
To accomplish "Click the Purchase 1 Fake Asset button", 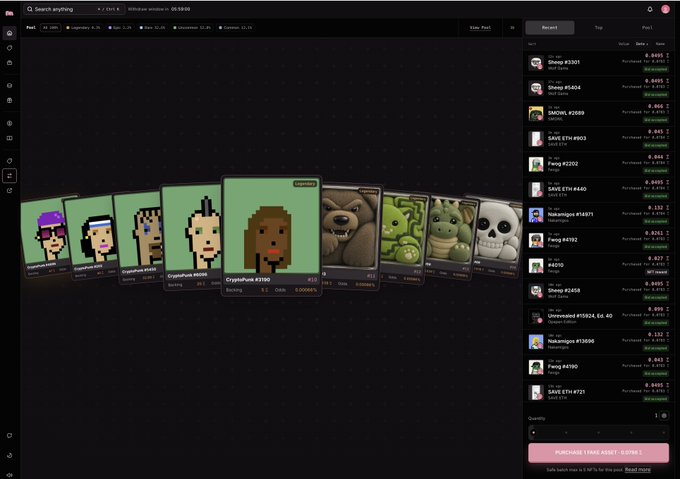I will [x=598, y=453].
